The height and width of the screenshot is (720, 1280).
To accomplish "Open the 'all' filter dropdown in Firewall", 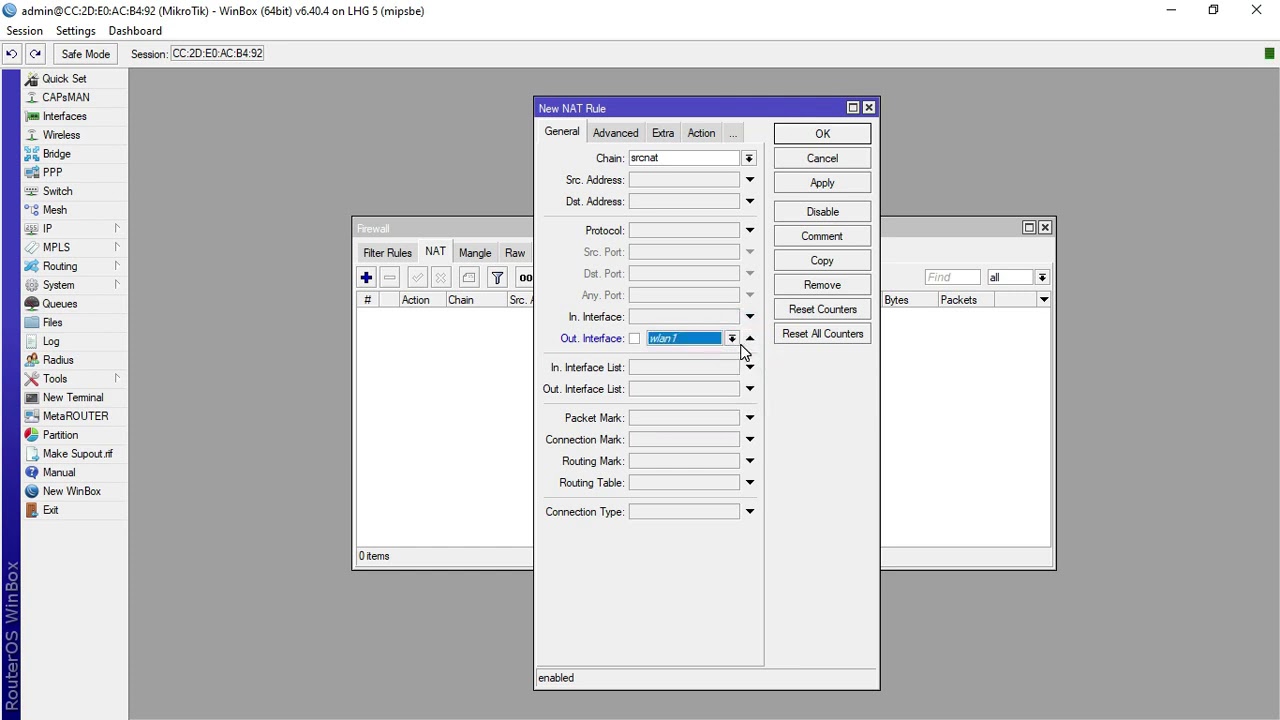I will [1042, 277].
